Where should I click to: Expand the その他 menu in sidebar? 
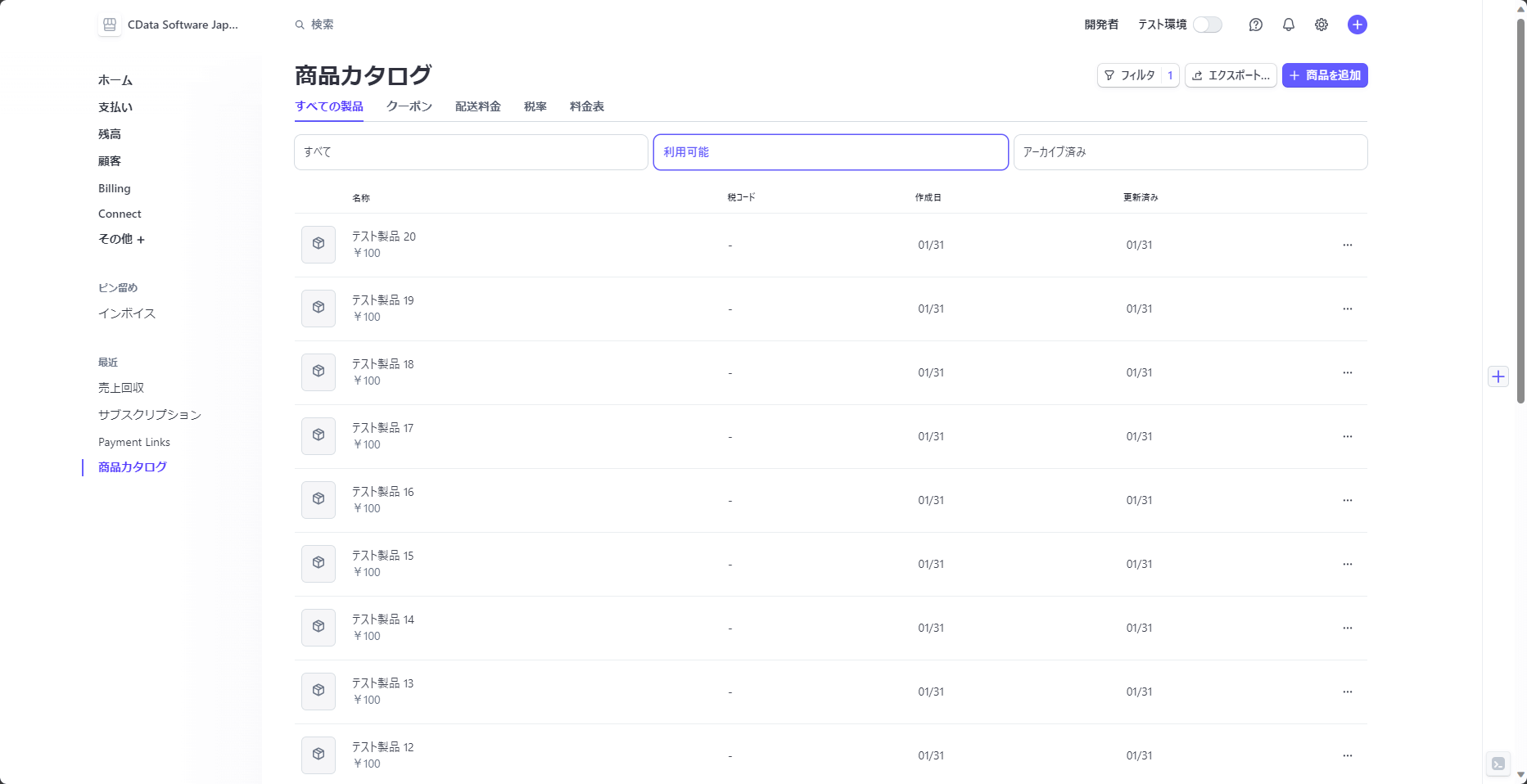click(x=121, y=239)
